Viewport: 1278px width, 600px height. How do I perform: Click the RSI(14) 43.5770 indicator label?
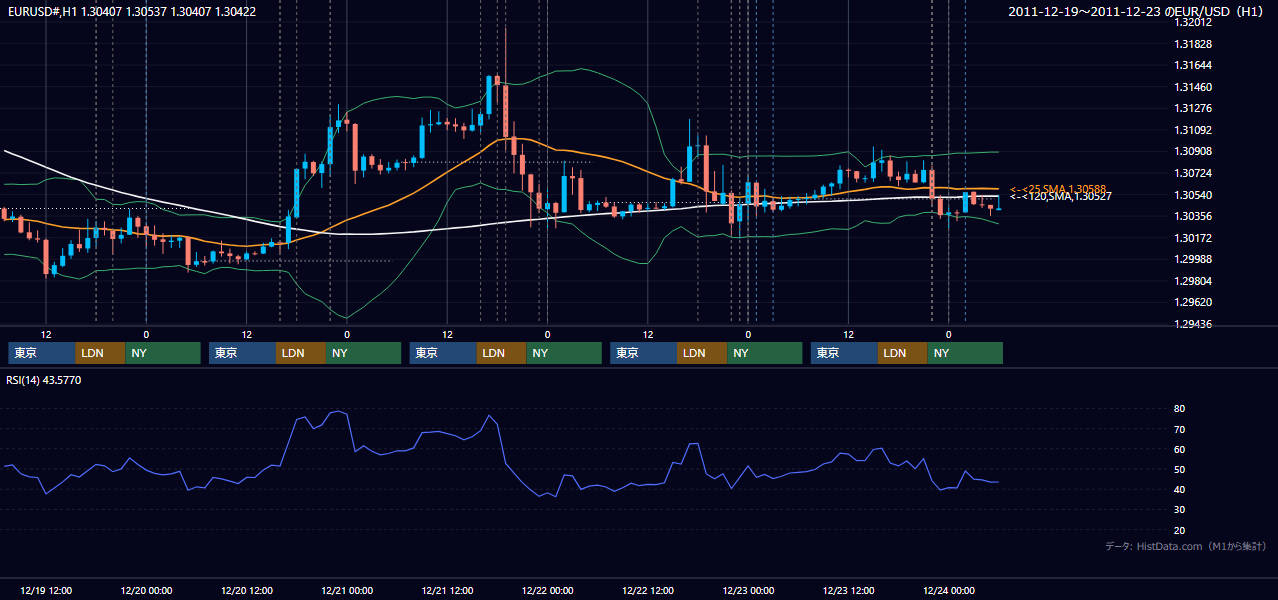click(44, 381)
